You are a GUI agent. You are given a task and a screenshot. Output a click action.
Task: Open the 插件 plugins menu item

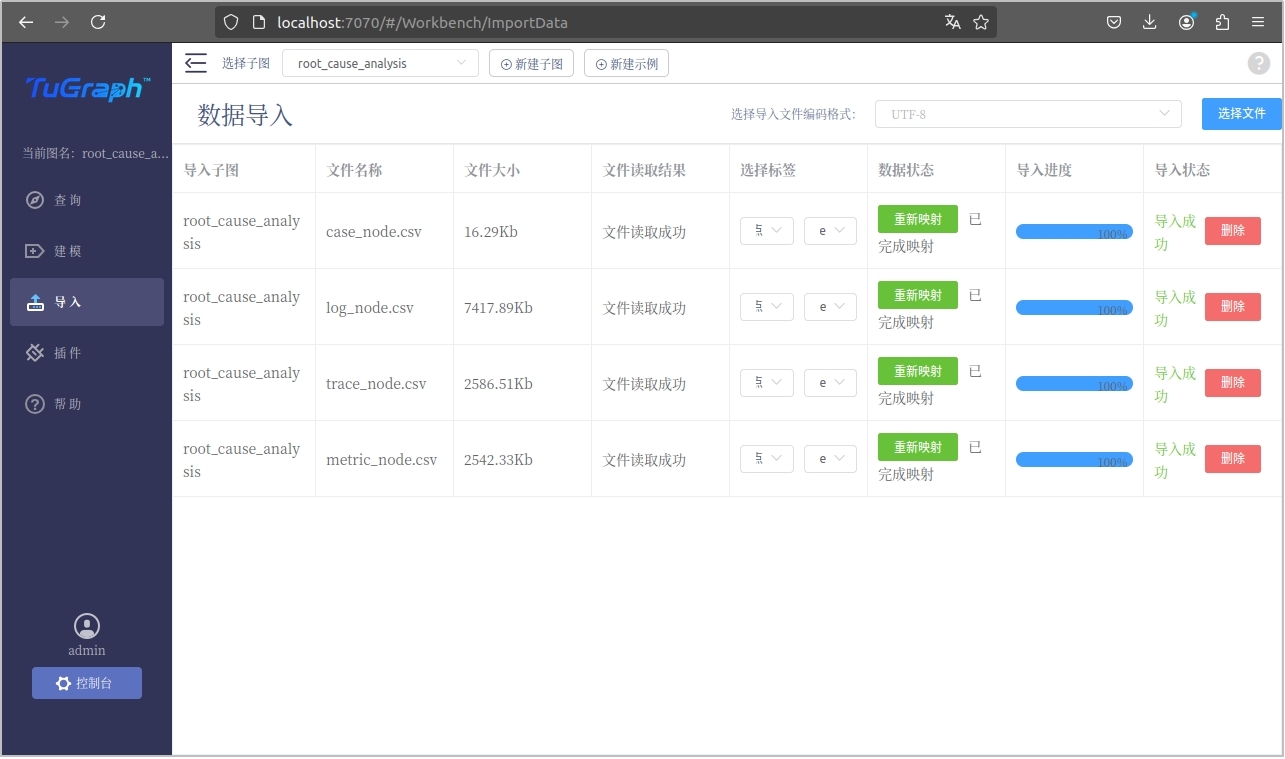[68, 353]
